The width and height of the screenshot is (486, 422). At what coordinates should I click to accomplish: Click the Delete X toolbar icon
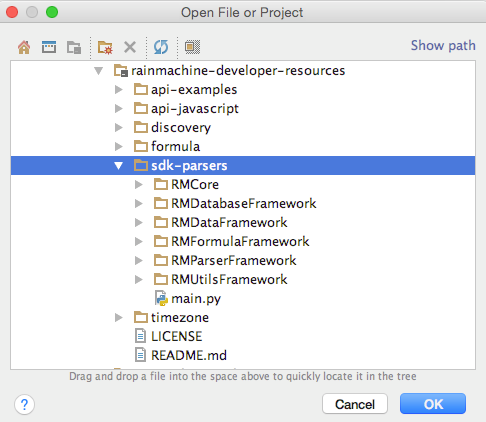point(130,47)
